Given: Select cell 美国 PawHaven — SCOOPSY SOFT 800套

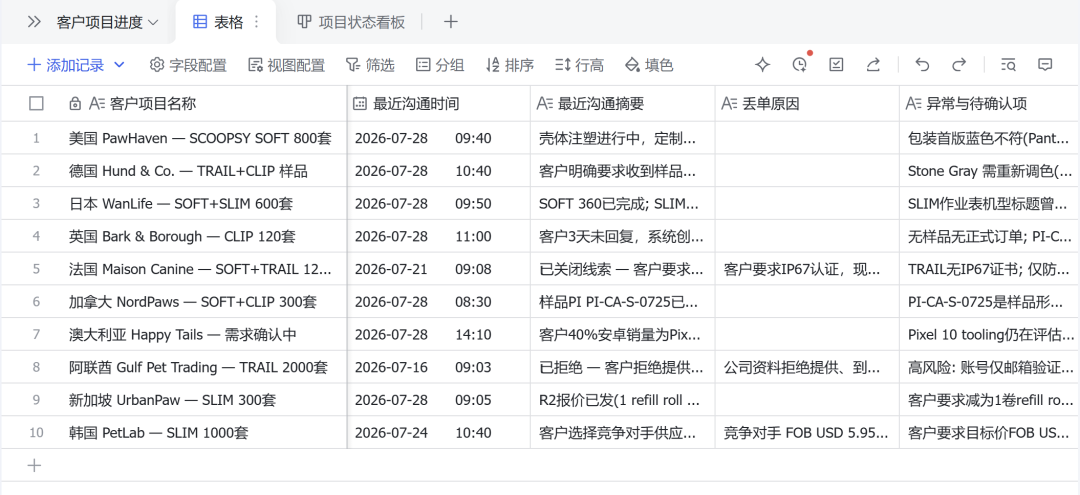Looking at the screenshot, I should [205, 138].
